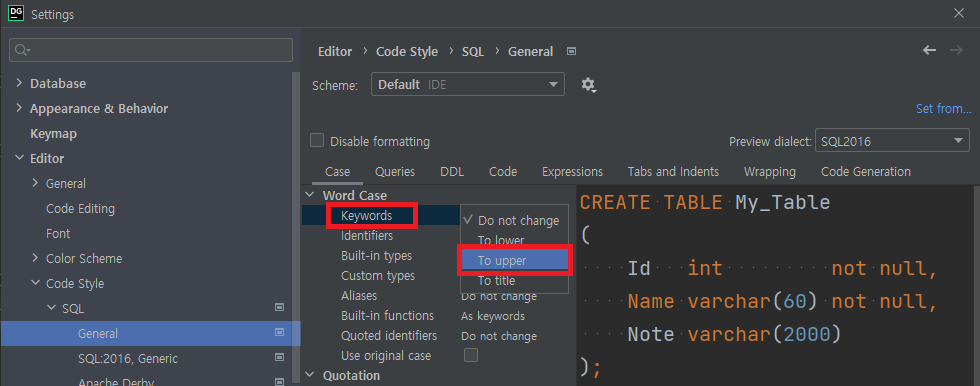Click Editor in the breadcrumb
The image size is (980, 386).
click(x=335, y=51)
